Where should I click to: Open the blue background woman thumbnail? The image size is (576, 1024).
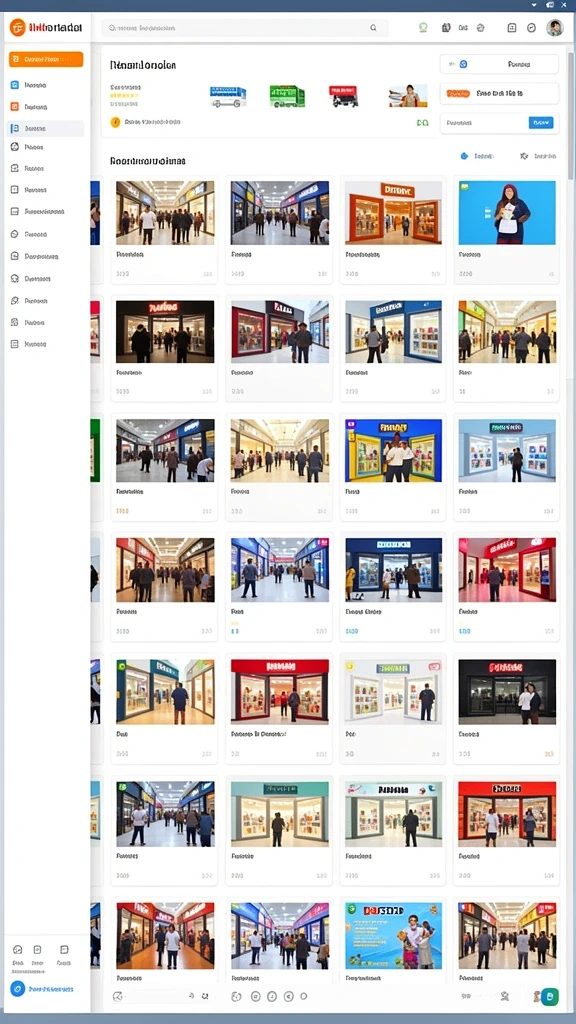click(x=507, y=213)
